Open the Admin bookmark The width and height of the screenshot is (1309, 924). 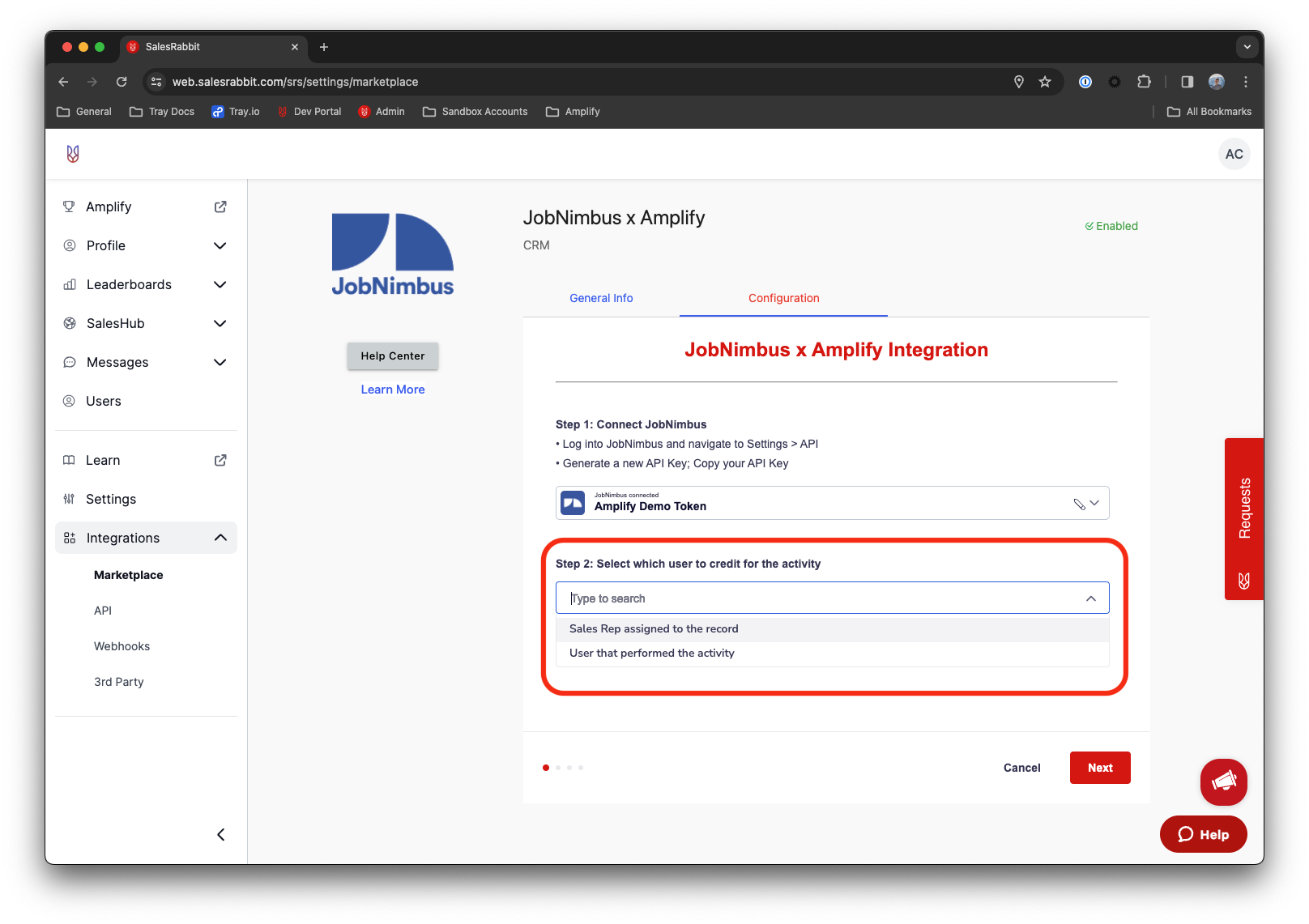pyautogui.click(x=382, y=112)
